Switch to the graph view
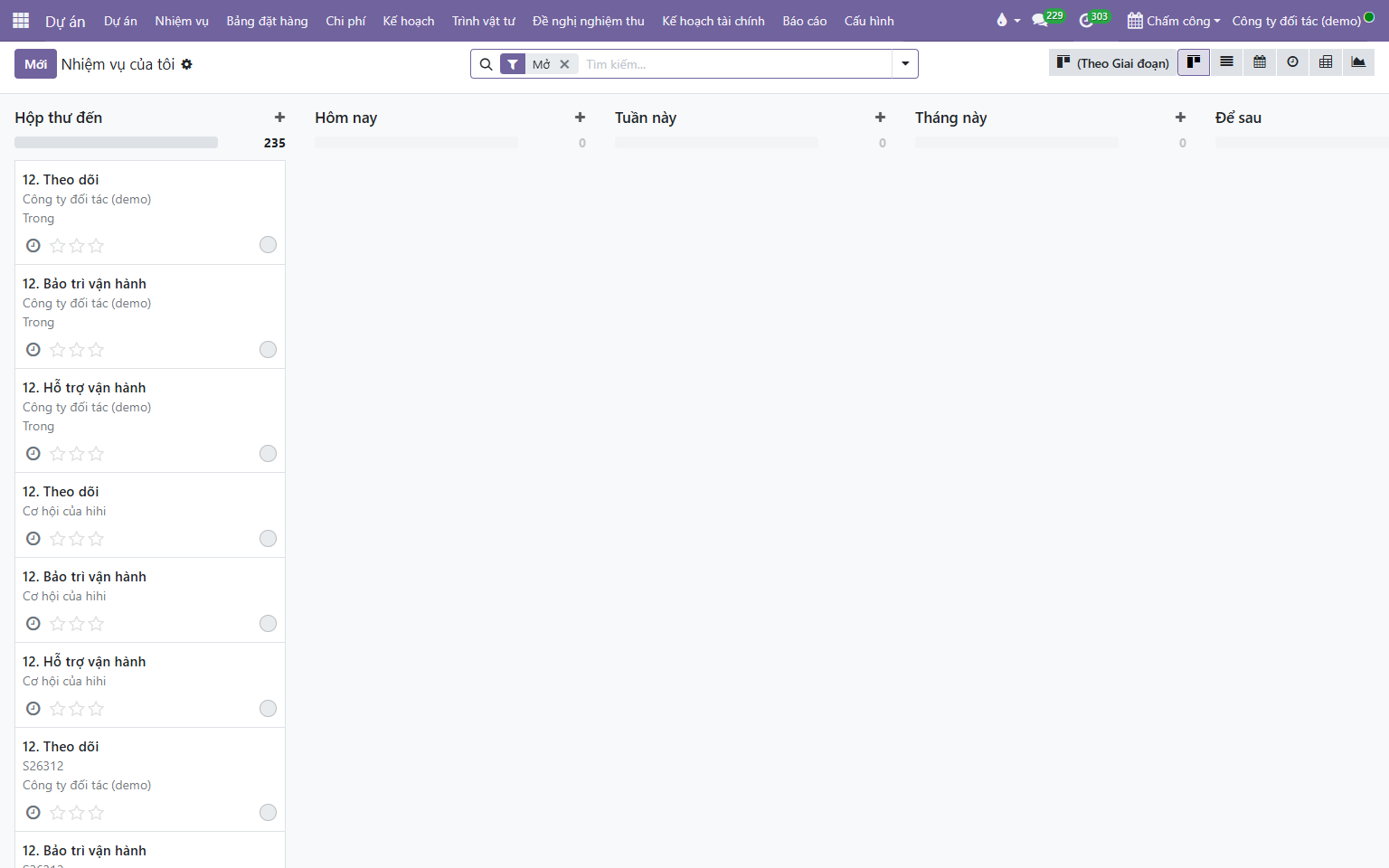The width and height of the screenshot is (1389, 868). pyautogui.click(x=1358, y=62)
